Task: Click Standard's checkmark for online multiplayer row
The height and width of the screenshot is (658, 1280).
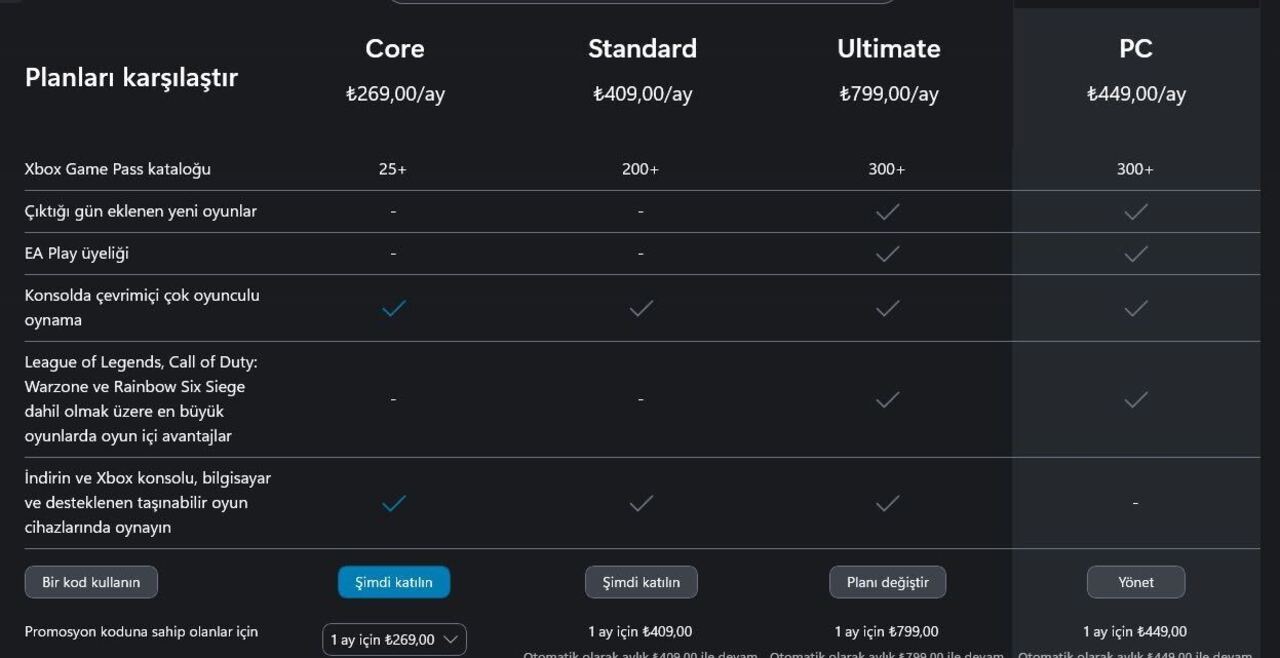Action: tap(641, 308)
